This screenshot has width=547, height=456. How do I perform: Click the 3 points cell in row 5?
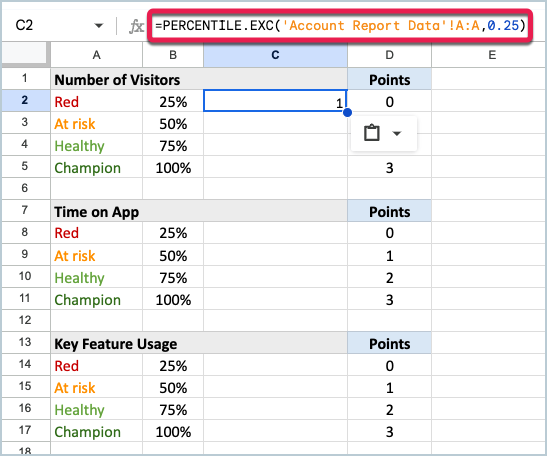(389, 168)
